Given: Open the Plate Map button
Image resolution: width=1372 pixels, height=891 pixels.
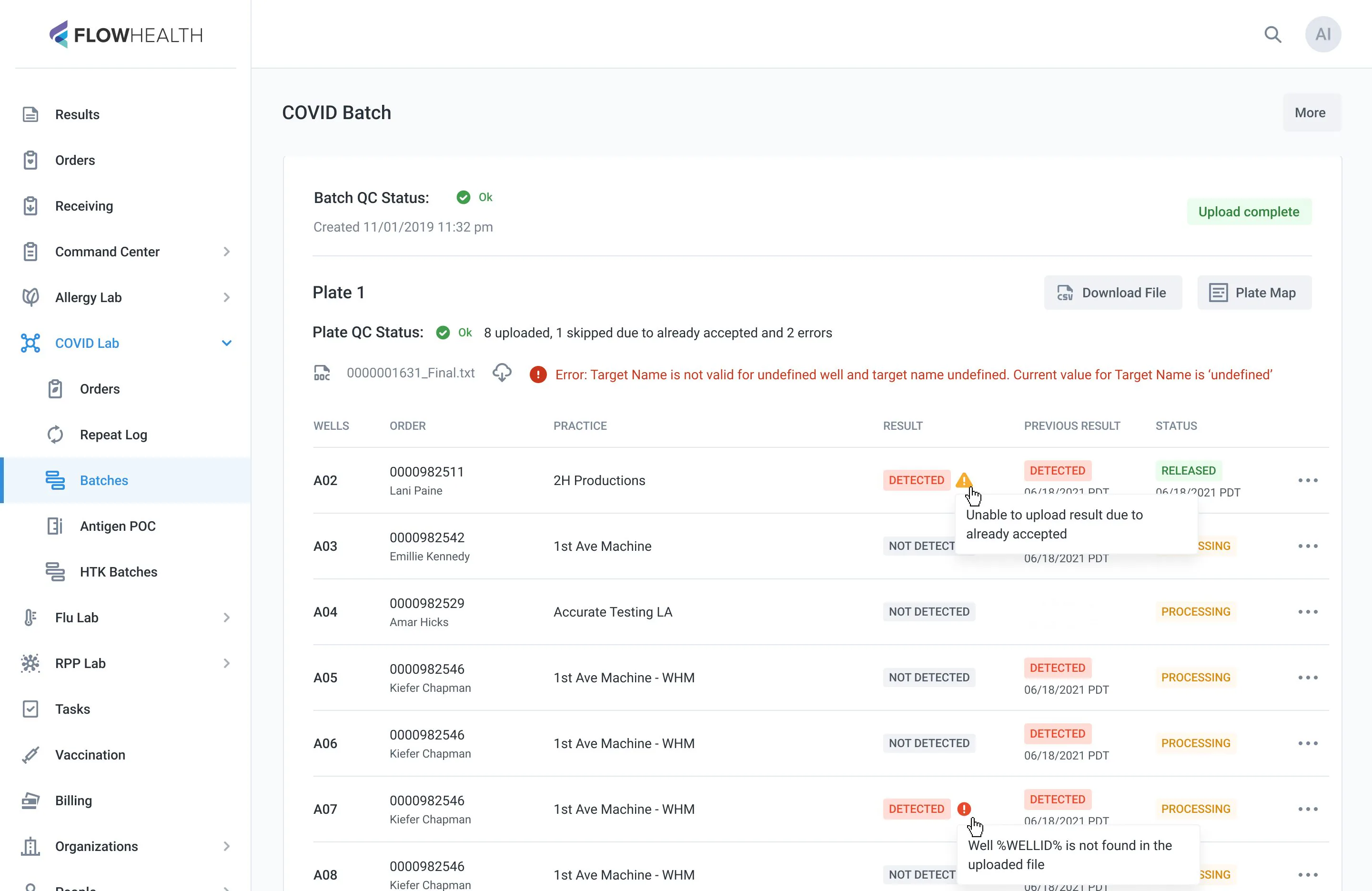Looking at the screenshot, I should click(x=1254, y=293).
